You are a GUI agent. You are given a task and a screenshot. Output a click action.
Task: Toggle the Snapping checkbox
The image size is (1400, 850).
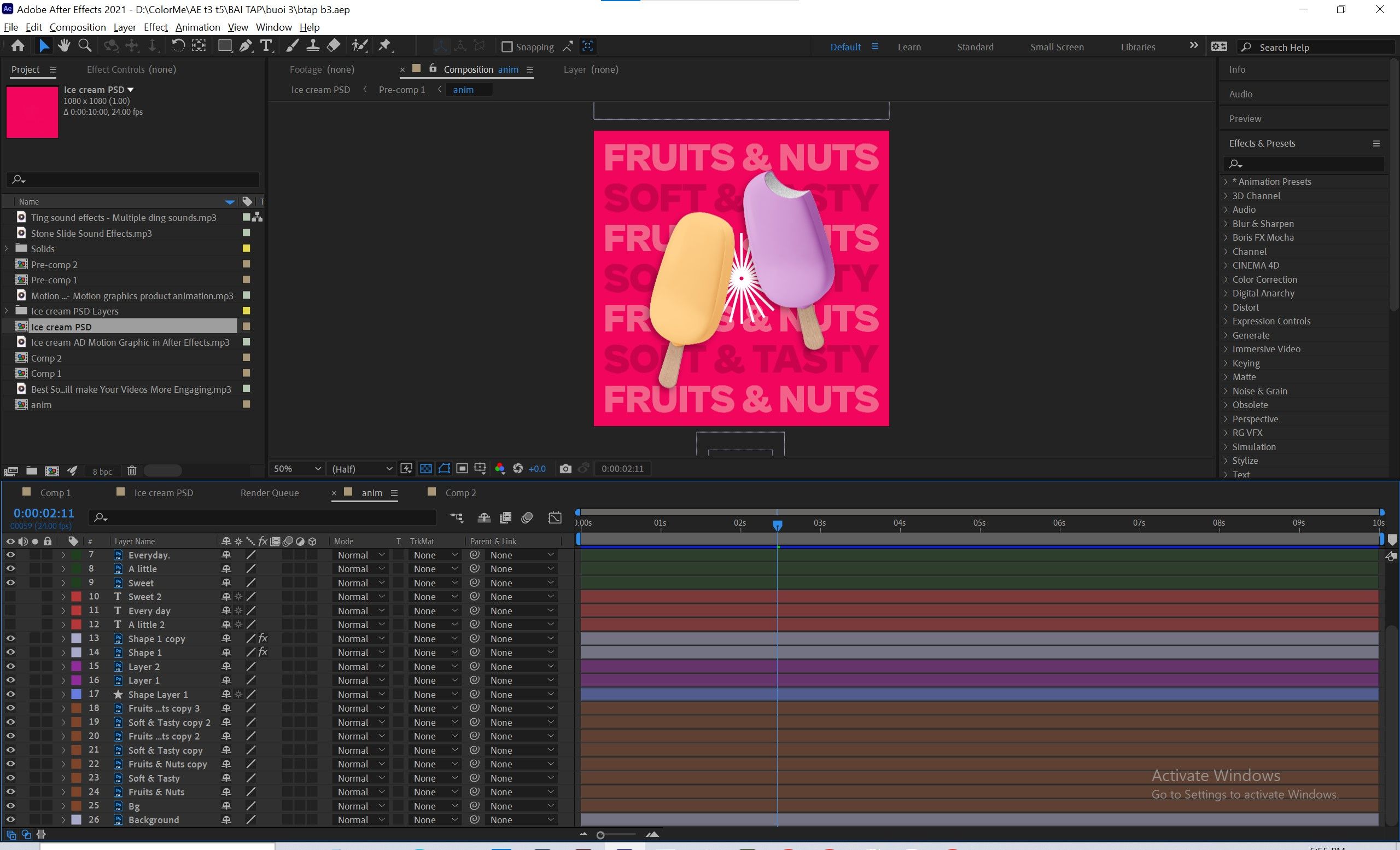(507, 46)
